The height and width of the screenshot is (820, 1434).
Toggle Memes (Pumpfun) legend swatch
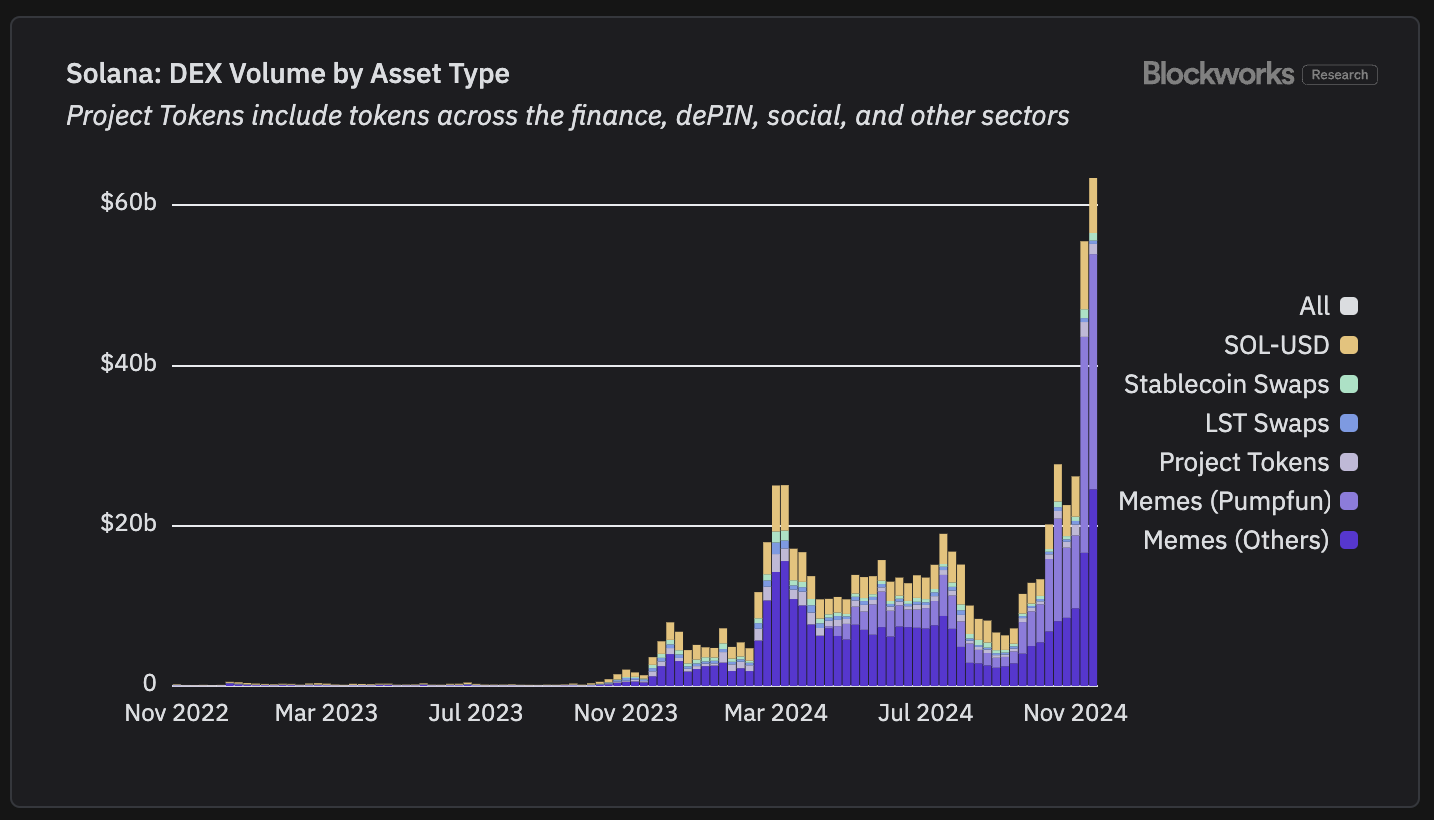click(1349, 502)
